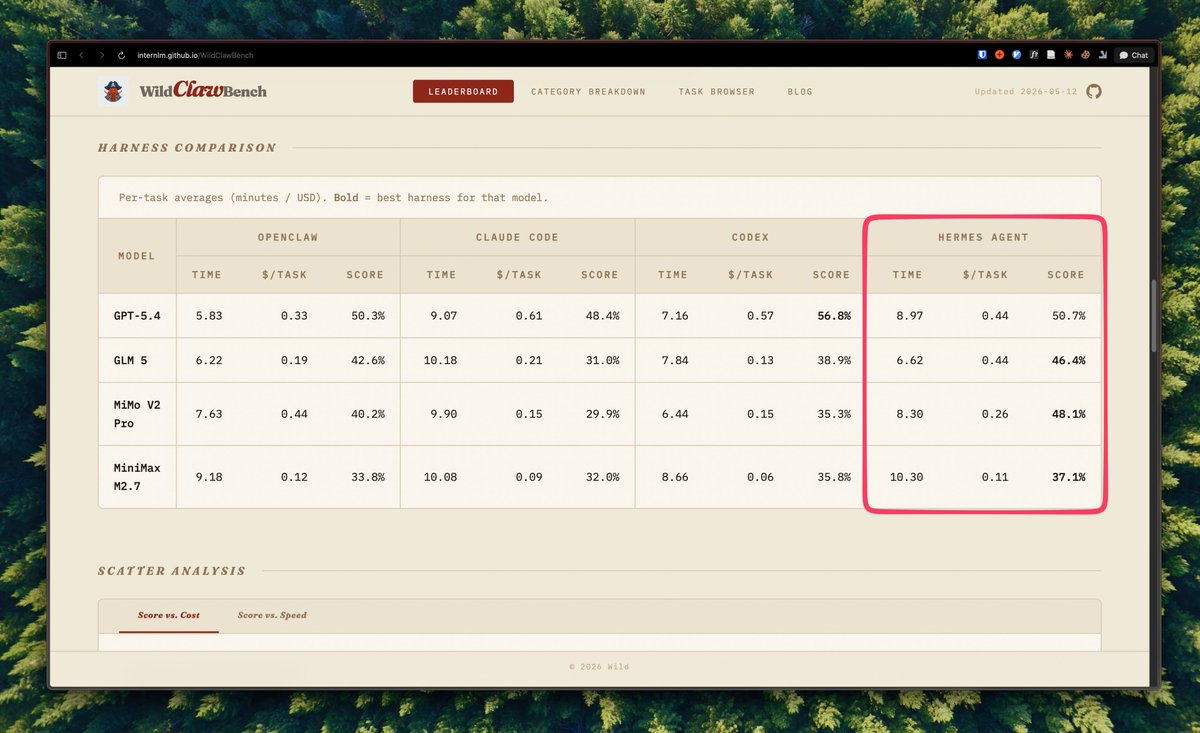This screenshot has height=733, width=1200.
Task: Click the white document extension icon
Action: (1051, 55)
